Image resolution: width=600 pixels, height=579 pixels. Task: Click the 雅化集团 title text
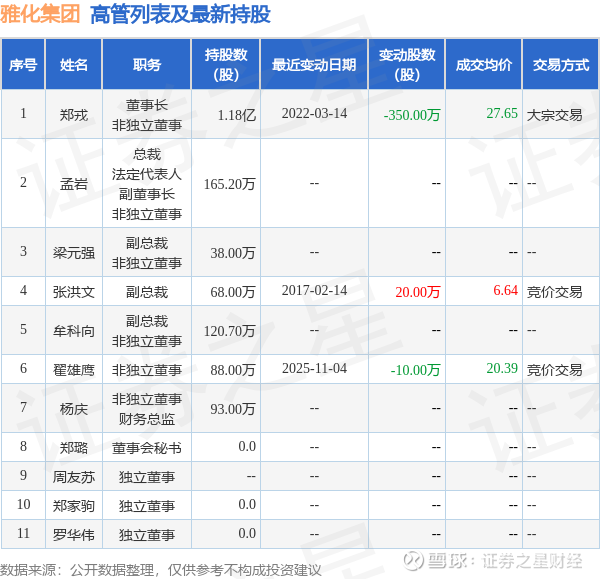pyautogui.click(x=40, y=15)
